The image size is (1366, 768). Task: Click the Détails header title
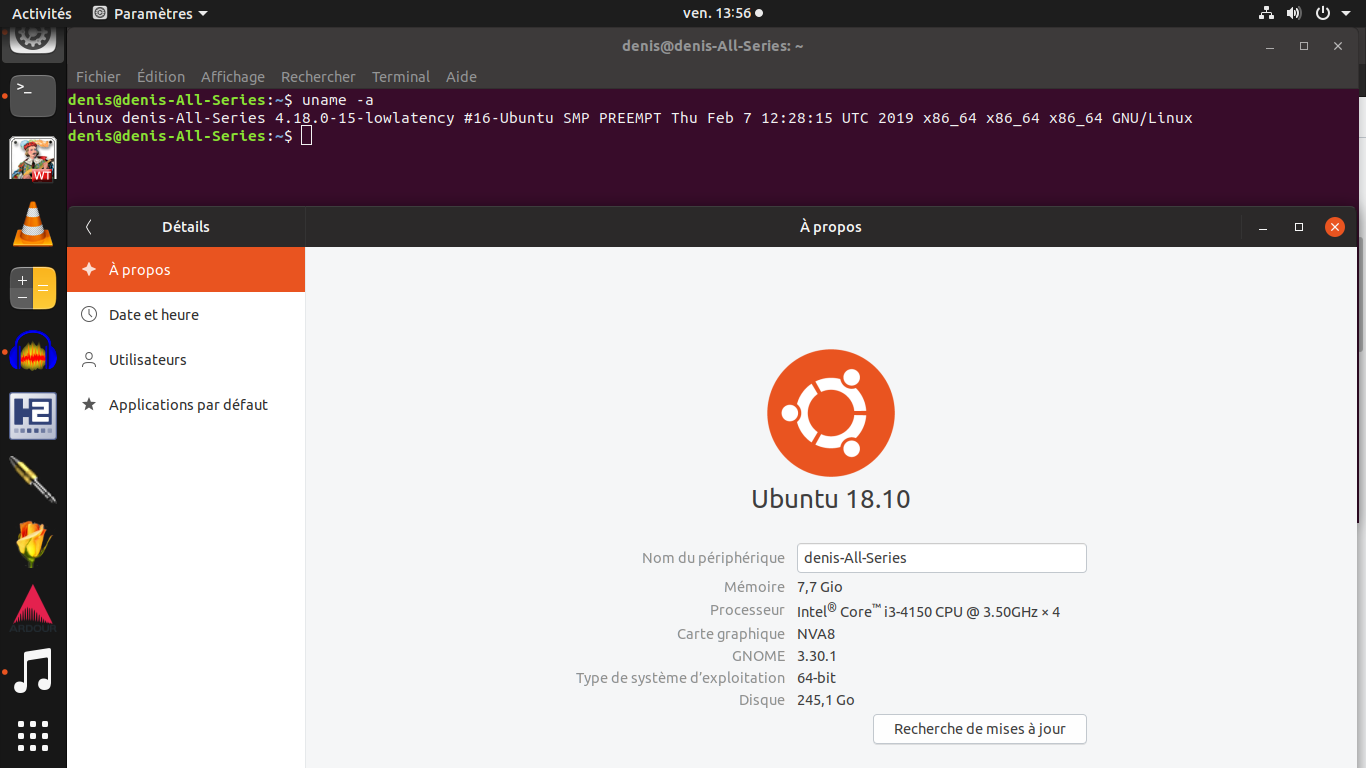[186, 227]
